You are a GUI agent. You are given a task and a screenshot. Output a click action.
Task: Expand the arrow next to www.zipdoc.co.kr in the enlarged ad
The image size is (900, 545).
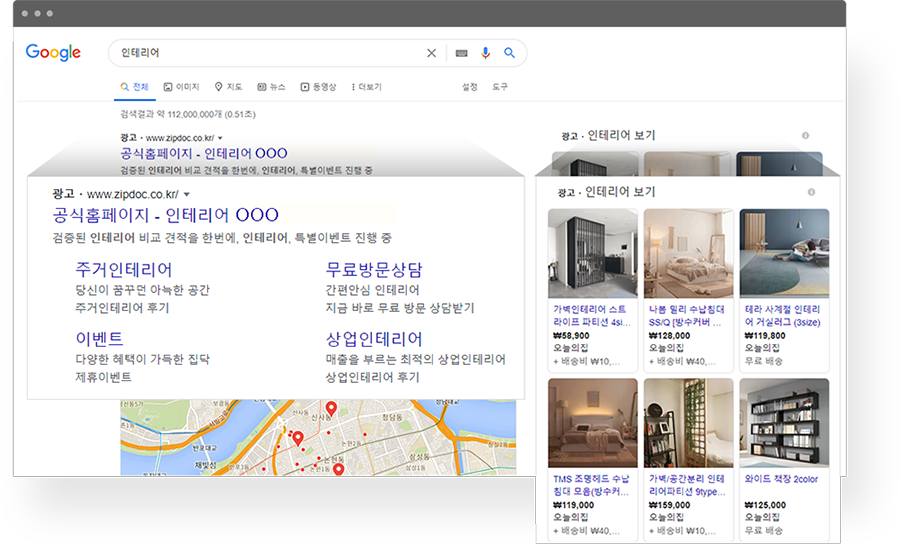(x=187, y=194)
